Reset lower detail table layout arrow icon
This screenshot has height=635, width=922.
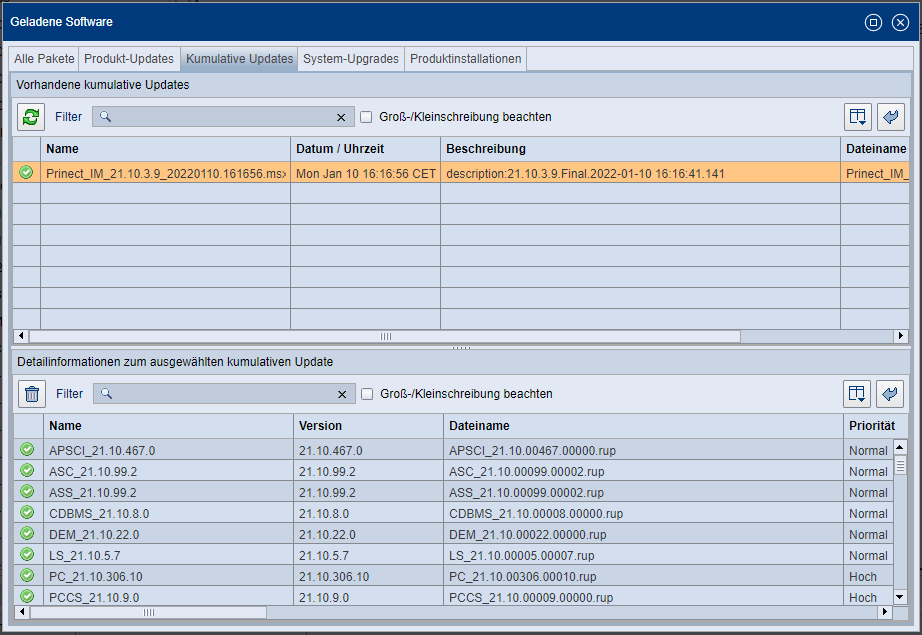coord(890,393)
